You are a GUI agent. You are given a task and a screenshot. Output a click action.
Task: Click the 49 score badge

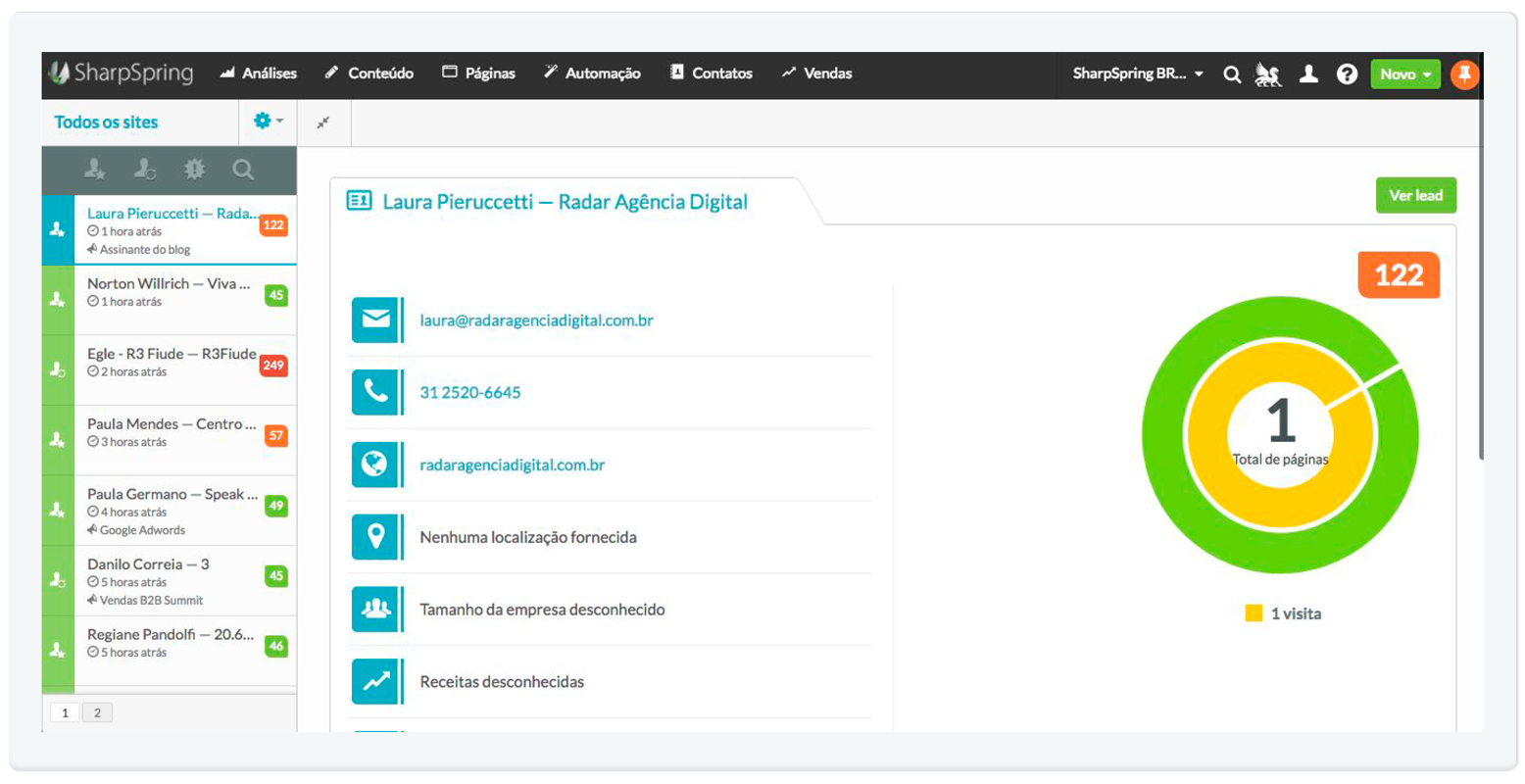point(275,506)
